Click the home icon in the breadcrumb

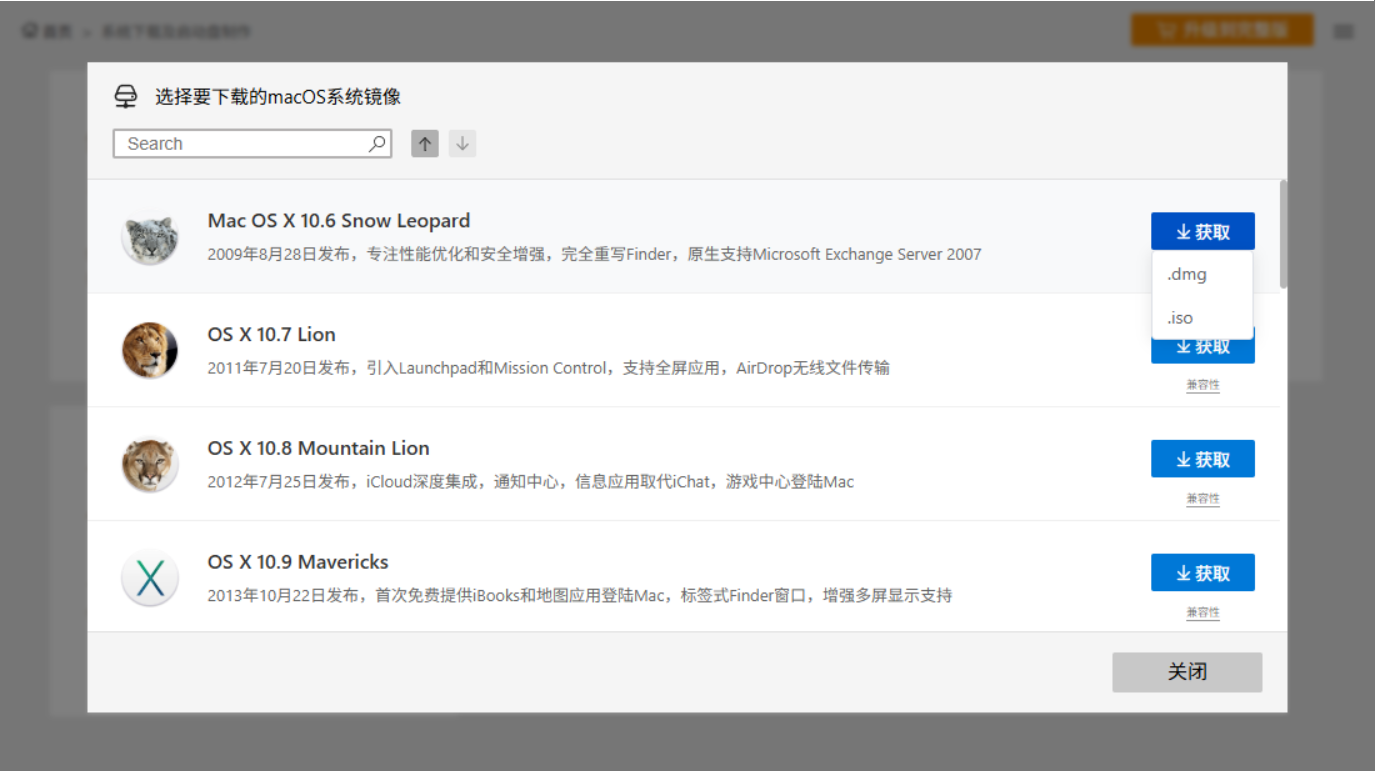pos(28,30)
